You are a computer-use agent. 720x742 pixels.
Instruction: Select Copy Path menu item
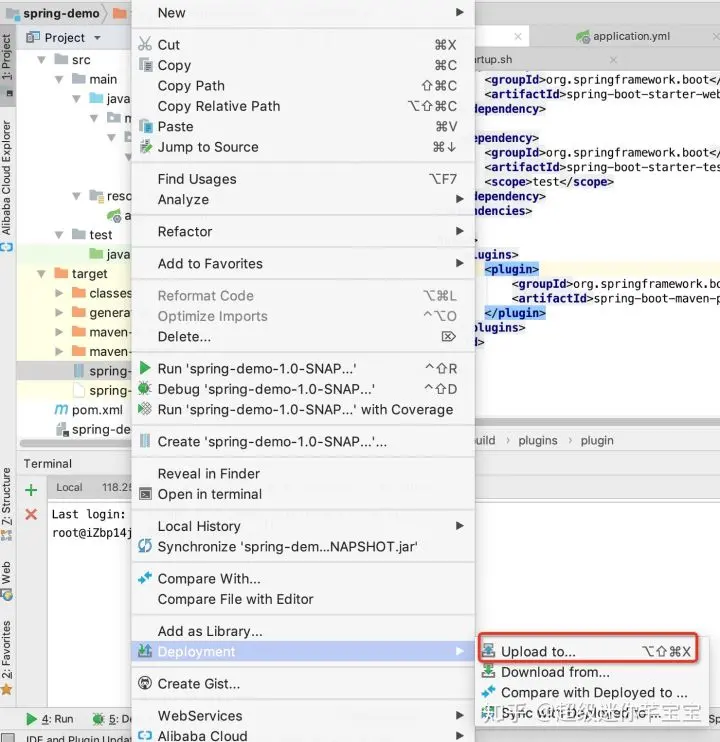(303, 86)
